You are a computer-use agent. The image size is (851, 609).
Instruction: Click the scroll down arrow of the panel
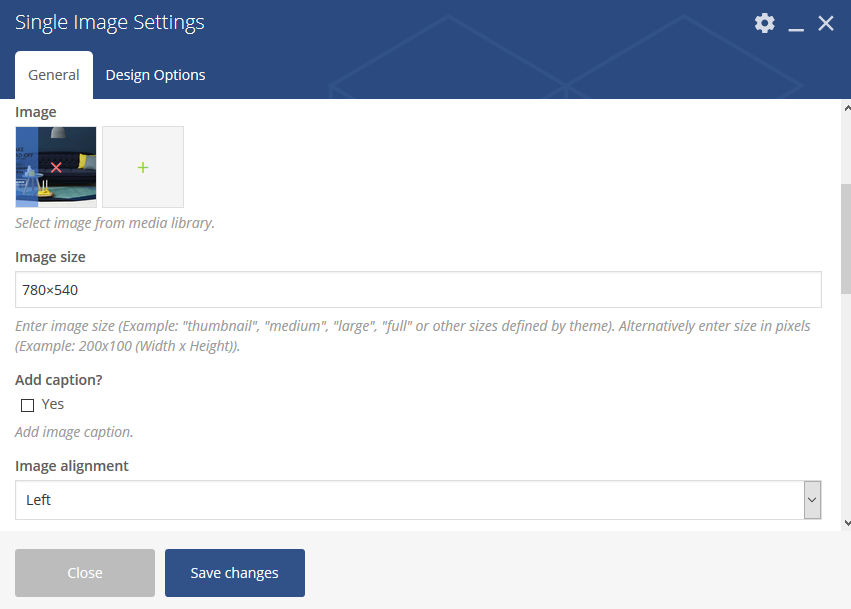click(847, 523)
